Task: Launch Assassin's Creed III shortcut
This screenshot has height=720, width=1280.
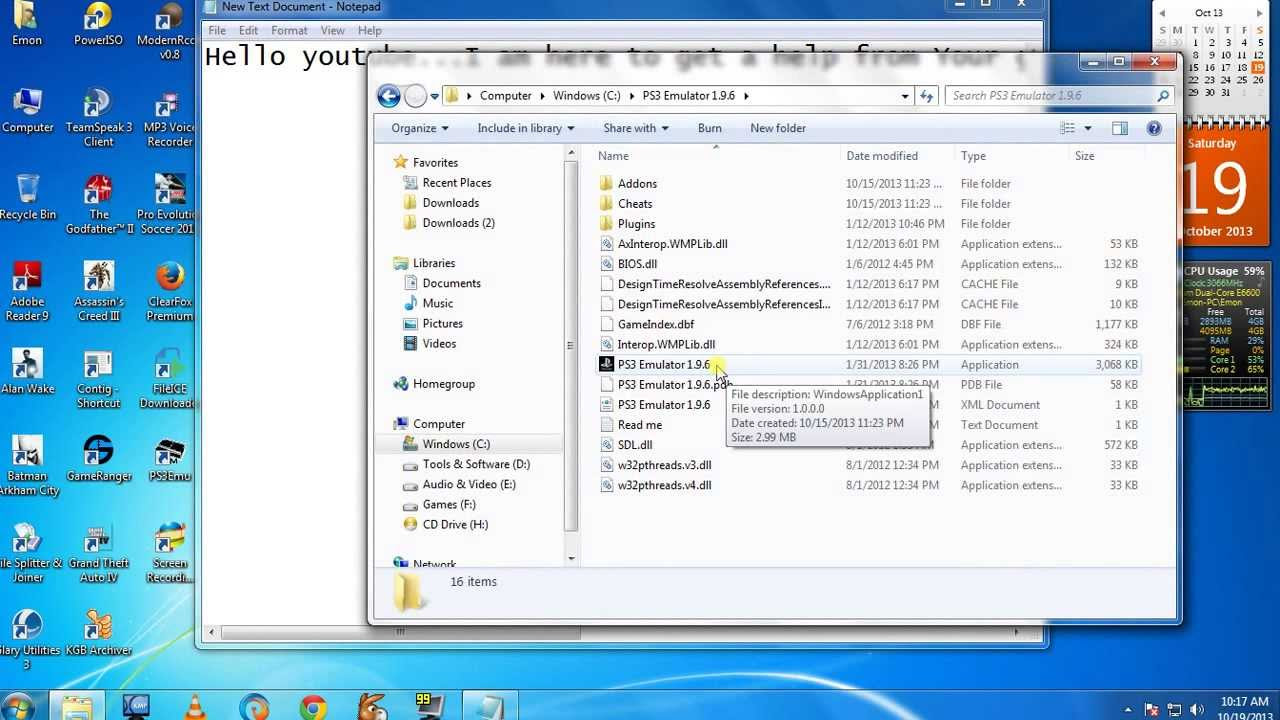Action: (x=98, y=292)
